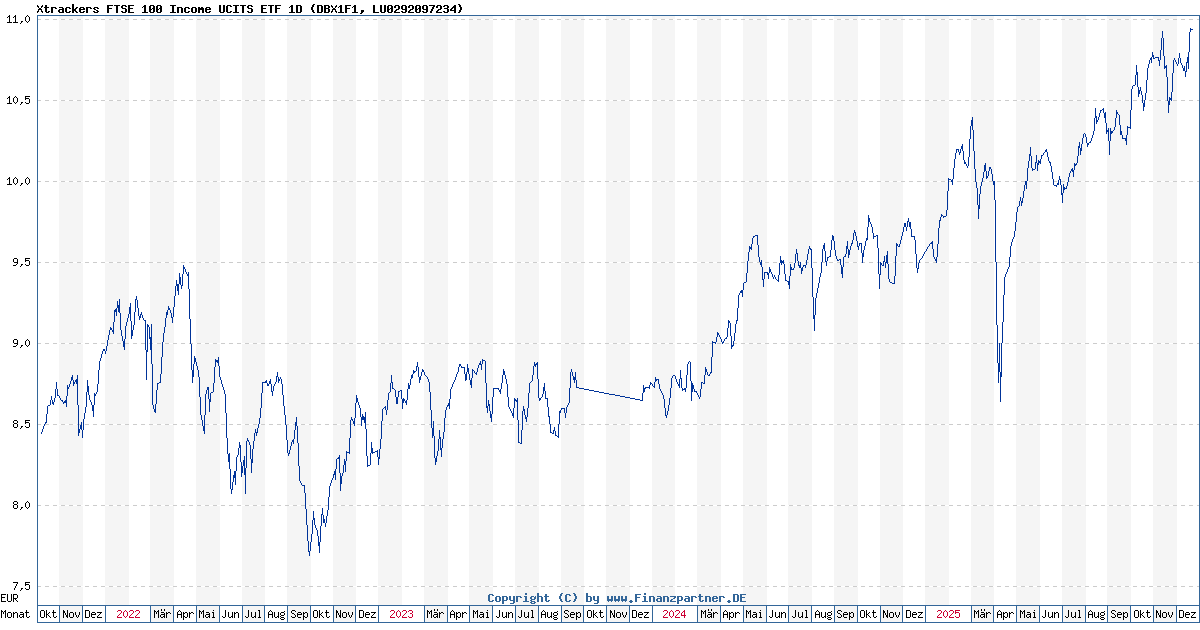Image resolution: width=1200 pixels, height=630 pixels.
Task: Click the Jun cell after 2024
Action: pos(777,615)
